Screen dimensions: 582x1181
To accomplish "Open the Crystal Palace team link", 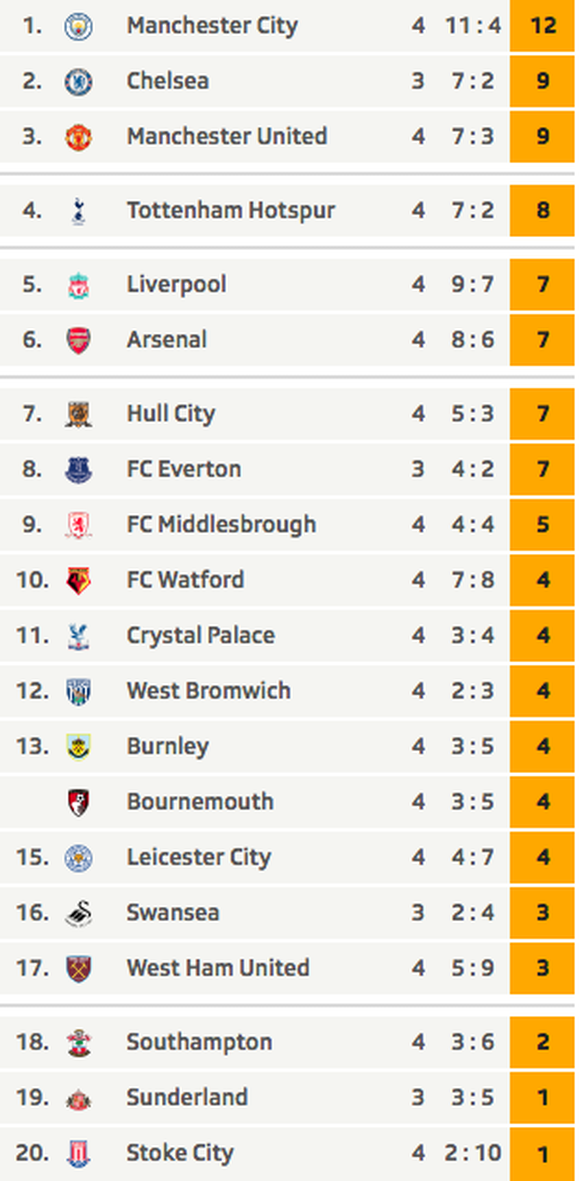I will click(x=200, y=636).
